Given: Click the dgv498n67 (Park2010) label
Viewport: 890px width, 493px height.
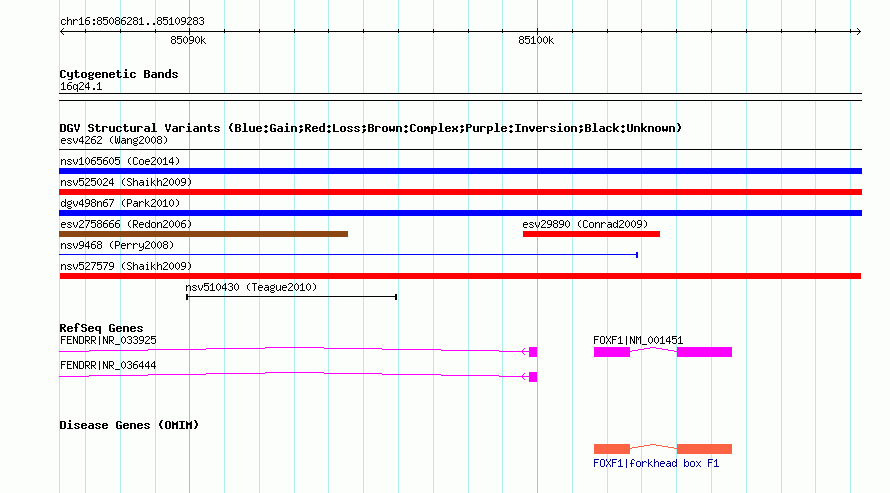Looking at the screenshot, I should pyautogui.click(x=120, y=203).
